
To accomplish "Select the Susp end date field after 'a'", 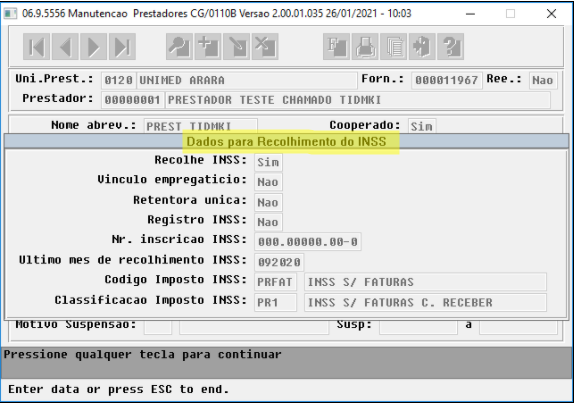I will coord(518,327).
